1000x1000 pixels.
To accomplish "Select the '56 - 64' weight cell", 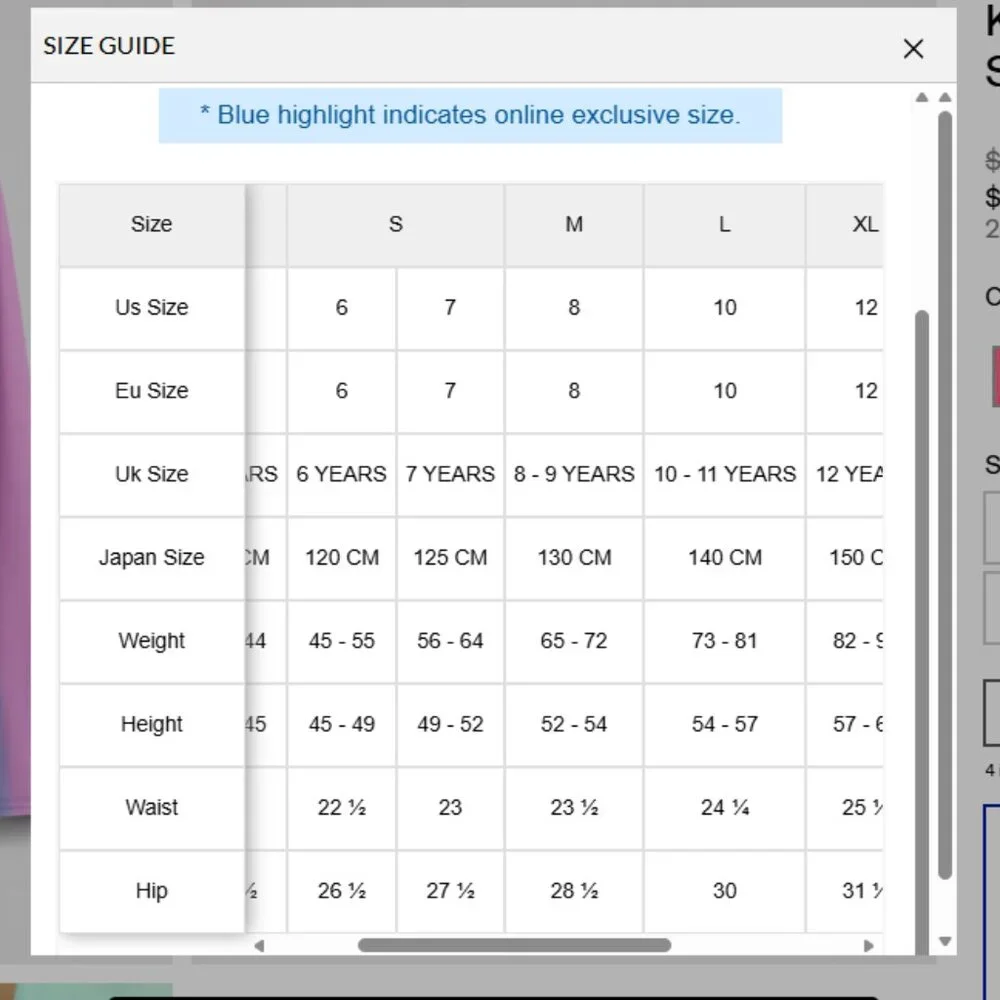I will [450, 641].
